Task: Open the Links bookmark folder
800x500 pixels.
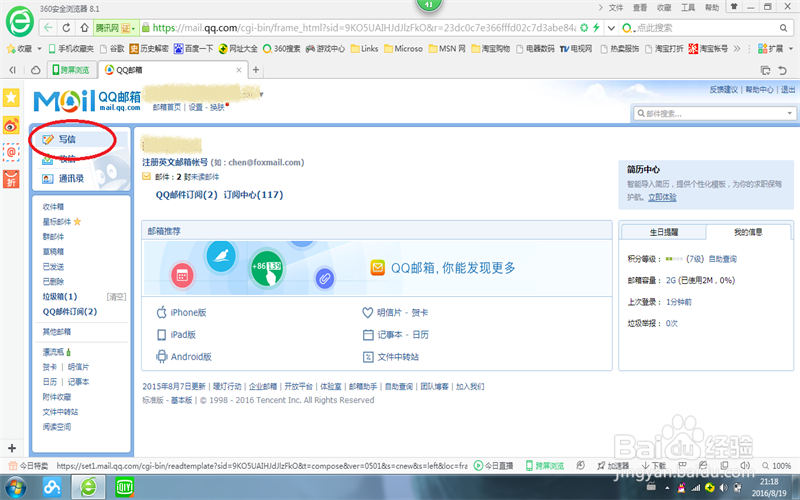Action: [x=364, y=49]
